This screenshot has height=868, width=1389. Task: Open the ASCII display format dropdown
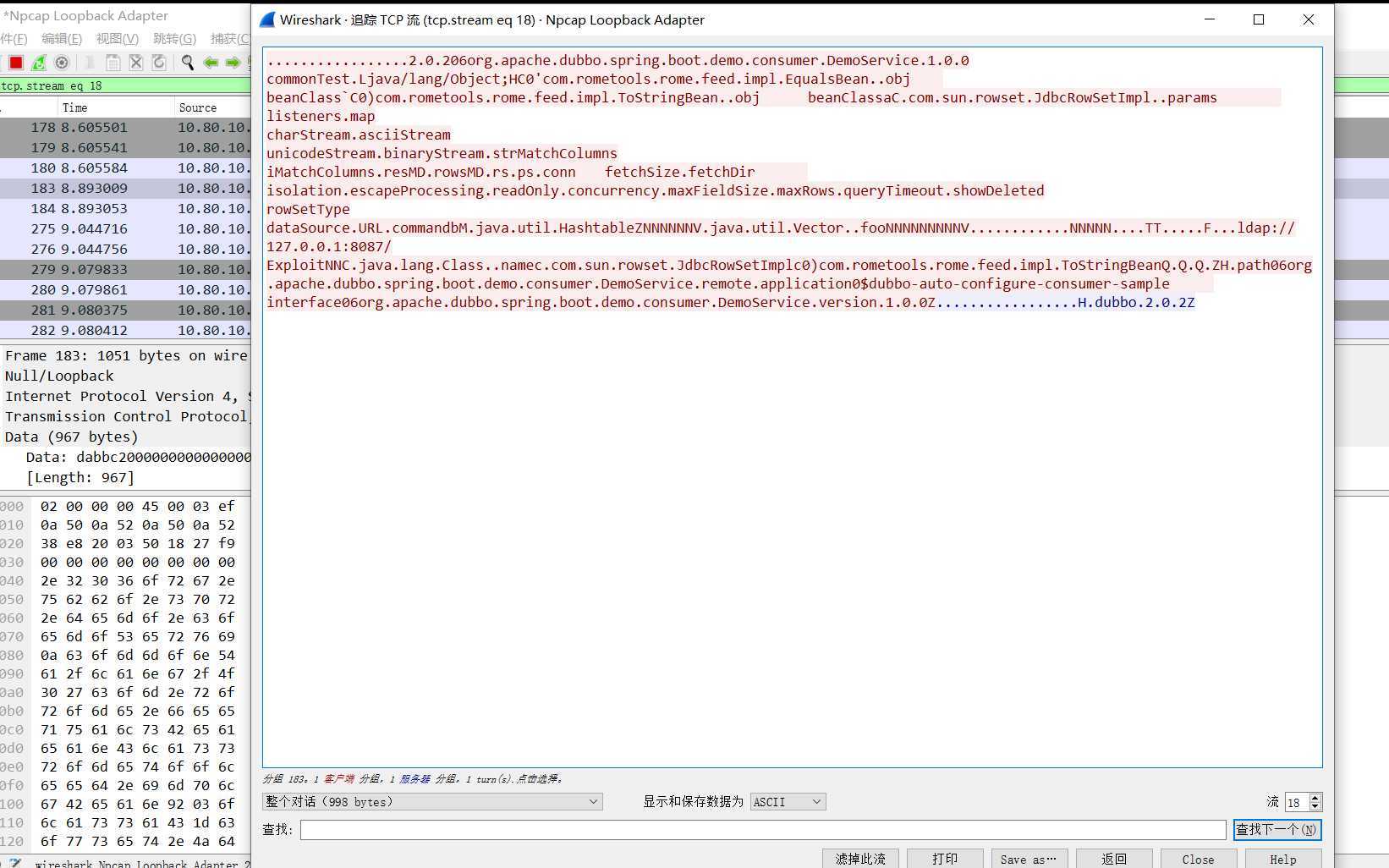(788, 802)
